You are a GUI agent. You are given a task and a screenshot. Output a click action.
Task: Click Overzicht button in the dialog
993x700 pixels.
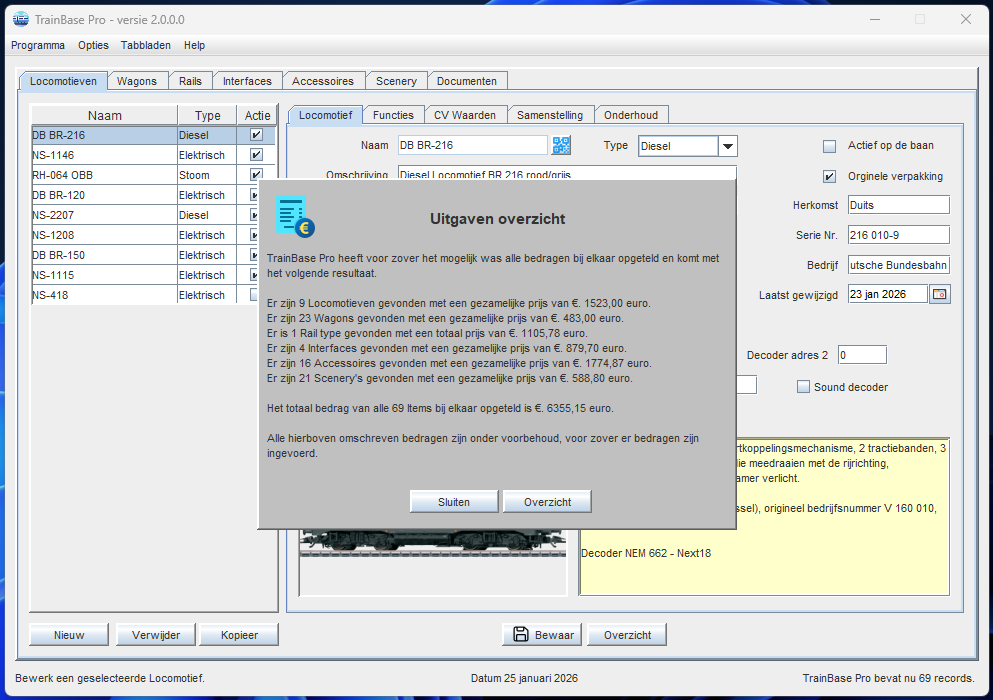(x=547, y=502)
